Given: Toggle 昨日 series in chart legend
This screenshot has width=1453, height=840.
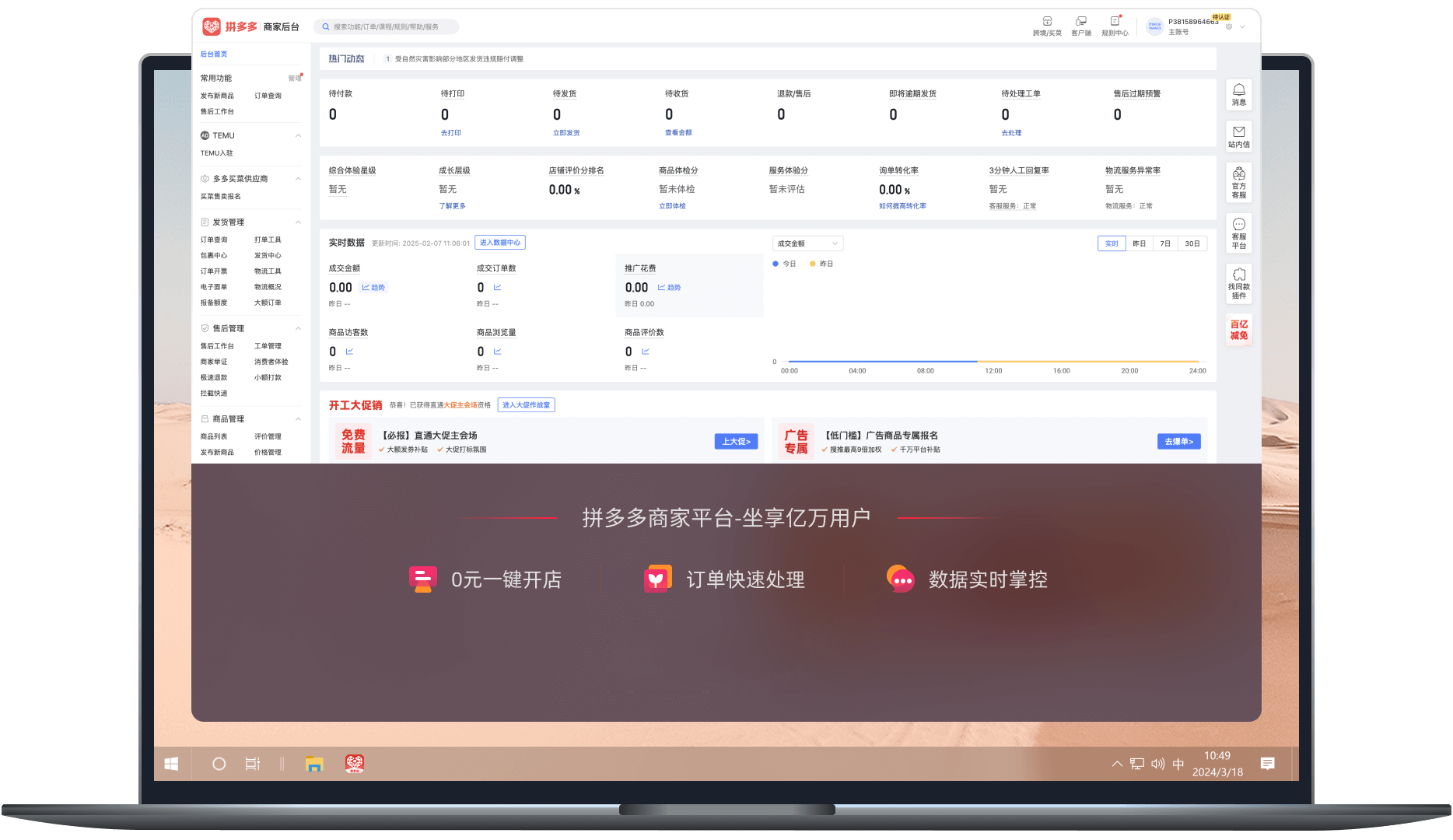Looking at the screenshot, I should (x=821, y=264).
